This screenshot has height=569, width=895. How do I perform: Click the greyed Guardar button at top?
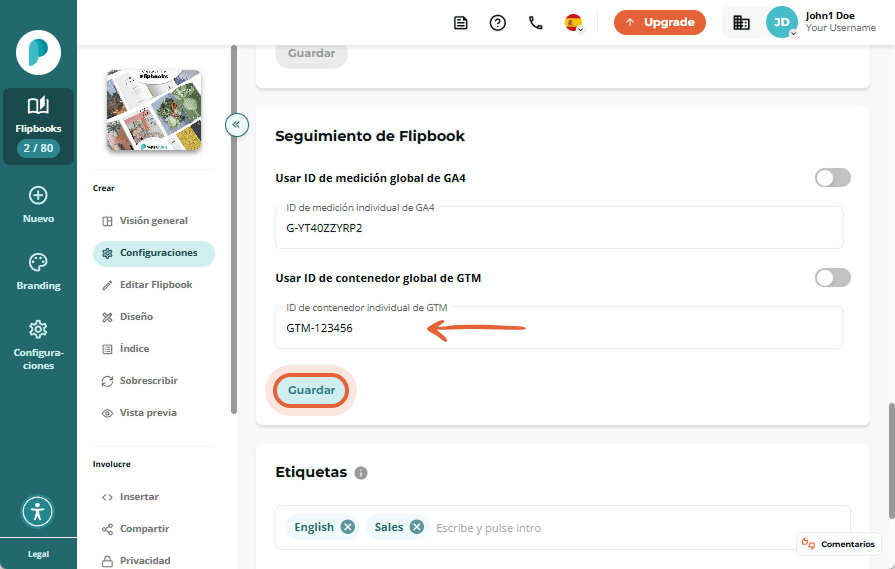coord(311,54)
